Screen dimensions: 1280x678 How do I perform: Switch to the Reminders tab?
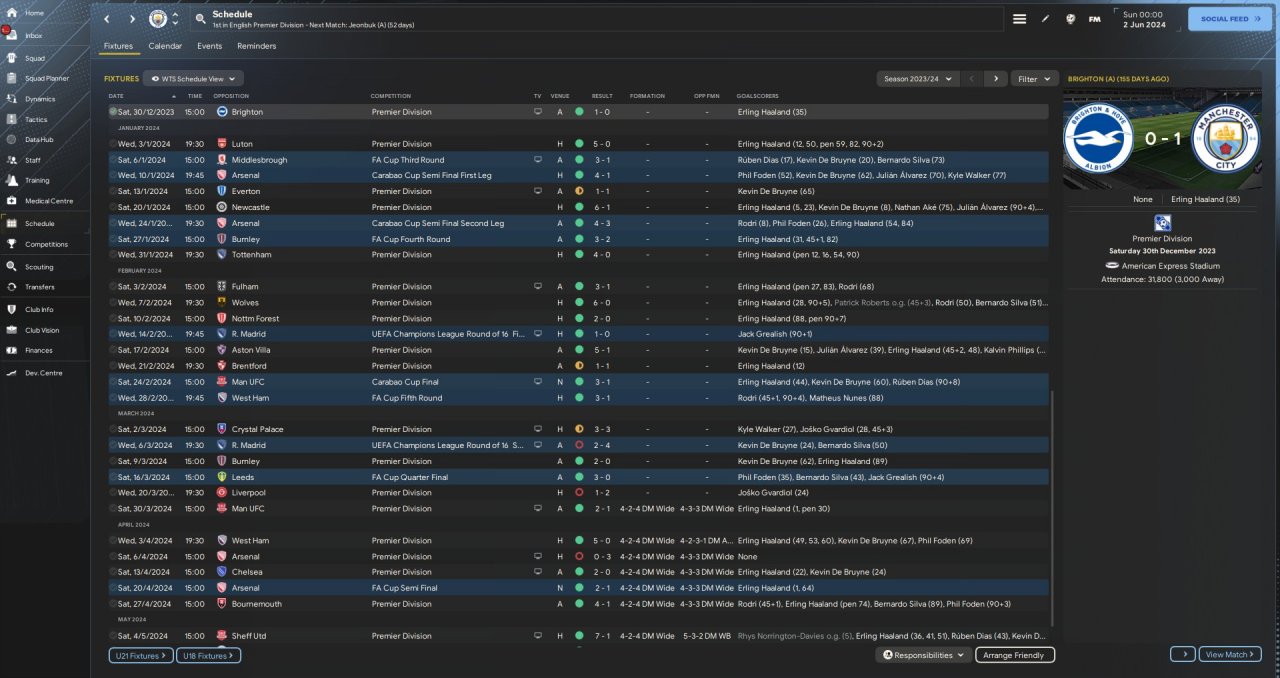256,46
